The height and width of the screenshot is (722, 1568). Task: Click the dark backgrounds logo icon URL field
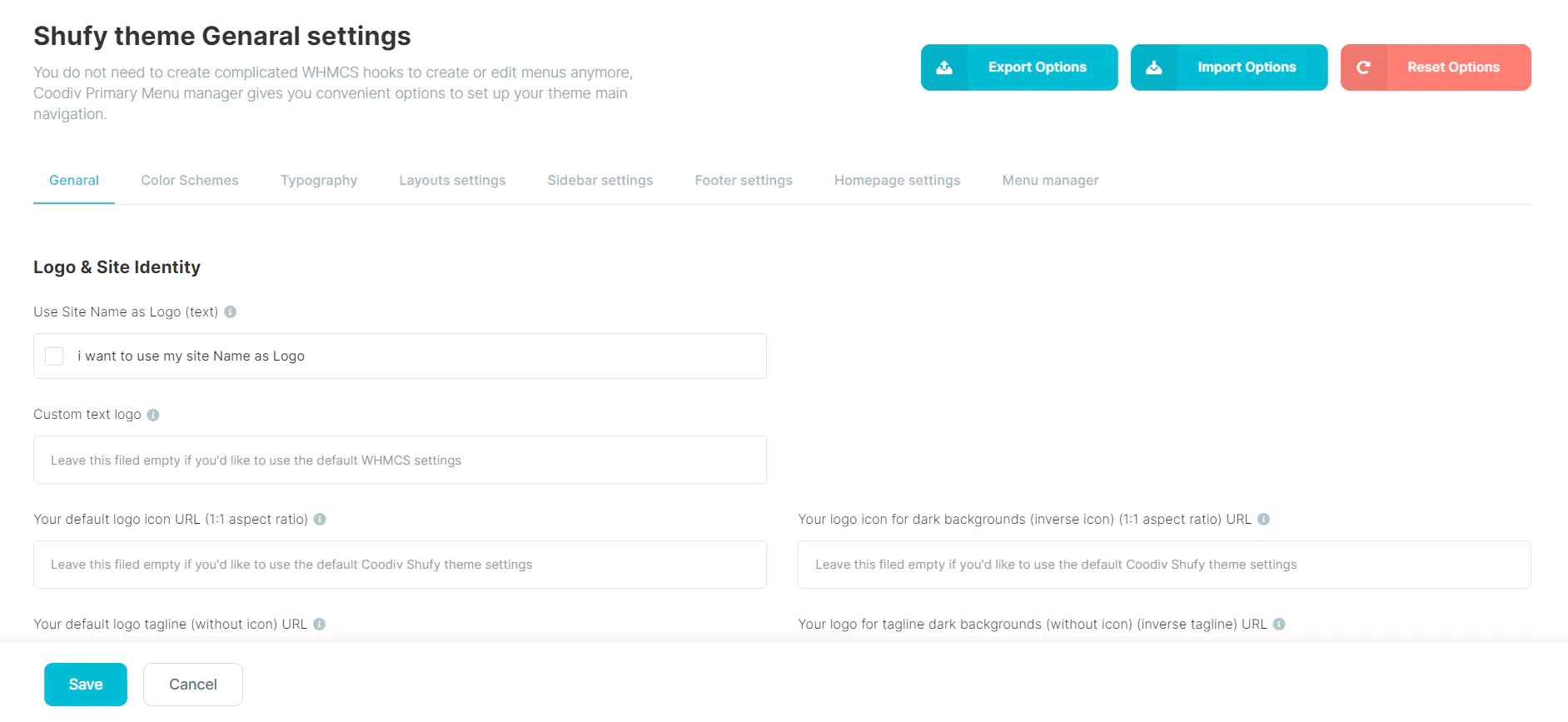coord(1163,565)
